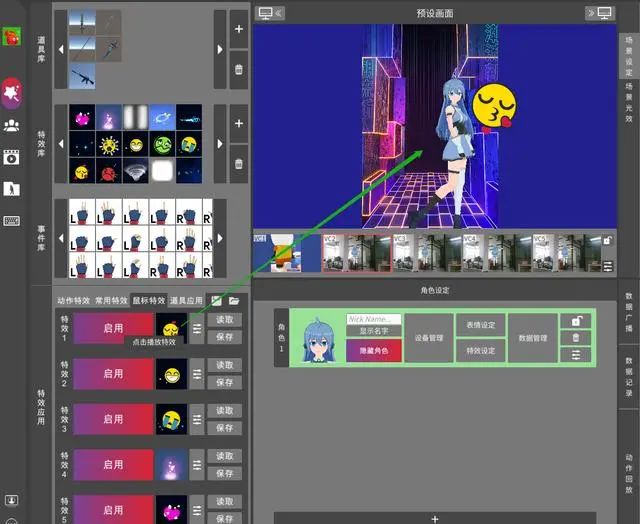Collapse left panel using monitor « icon

[270, 13]
